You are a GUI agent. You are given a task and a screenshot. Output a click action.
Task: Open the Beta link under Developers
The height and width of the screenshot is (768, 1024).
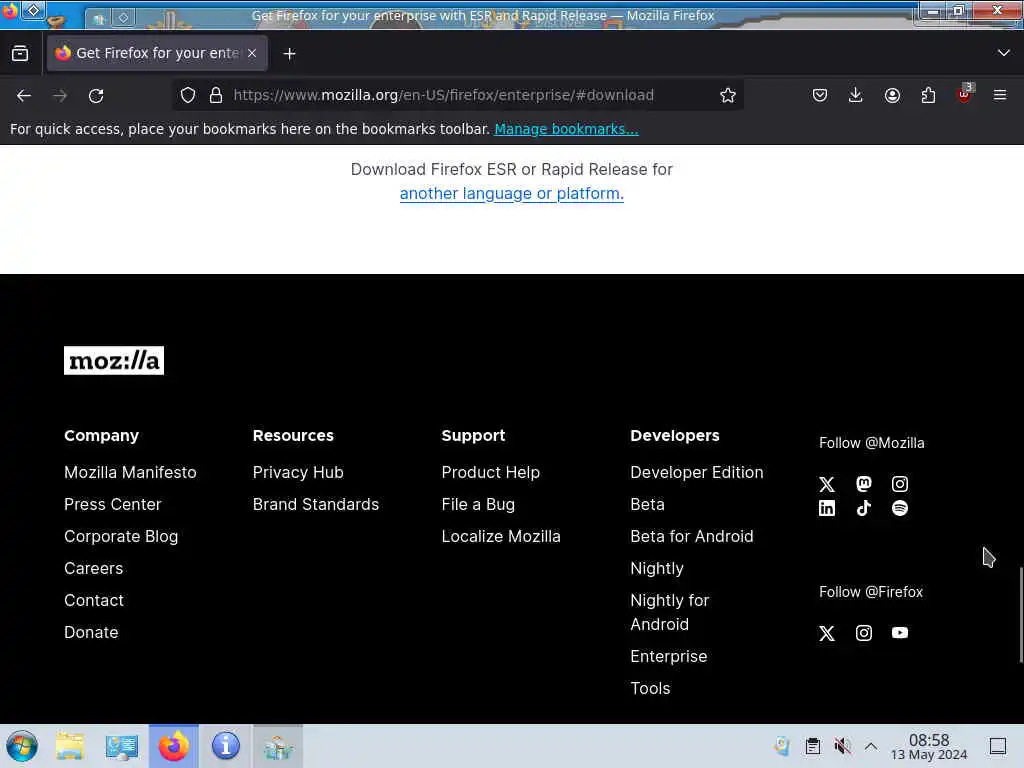point(647,504)
